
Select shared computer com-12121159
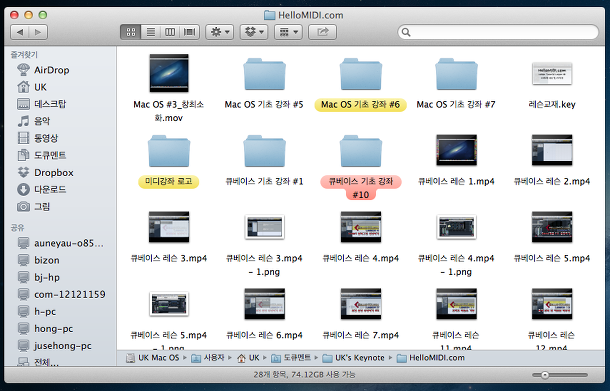pos(61,295)
